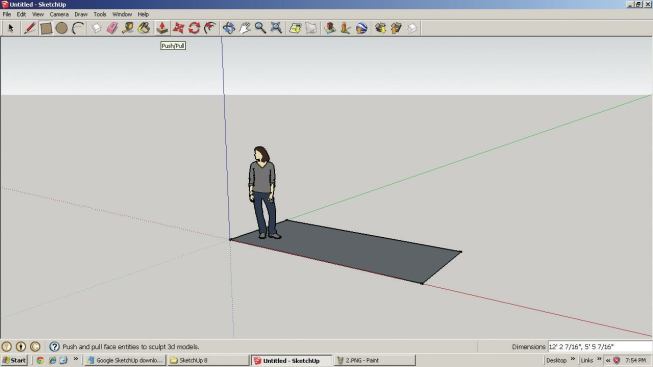This screenshot has width=653, height=367.
Task: Click the Toggle Terrain icon
Action: tap(311, 28)
